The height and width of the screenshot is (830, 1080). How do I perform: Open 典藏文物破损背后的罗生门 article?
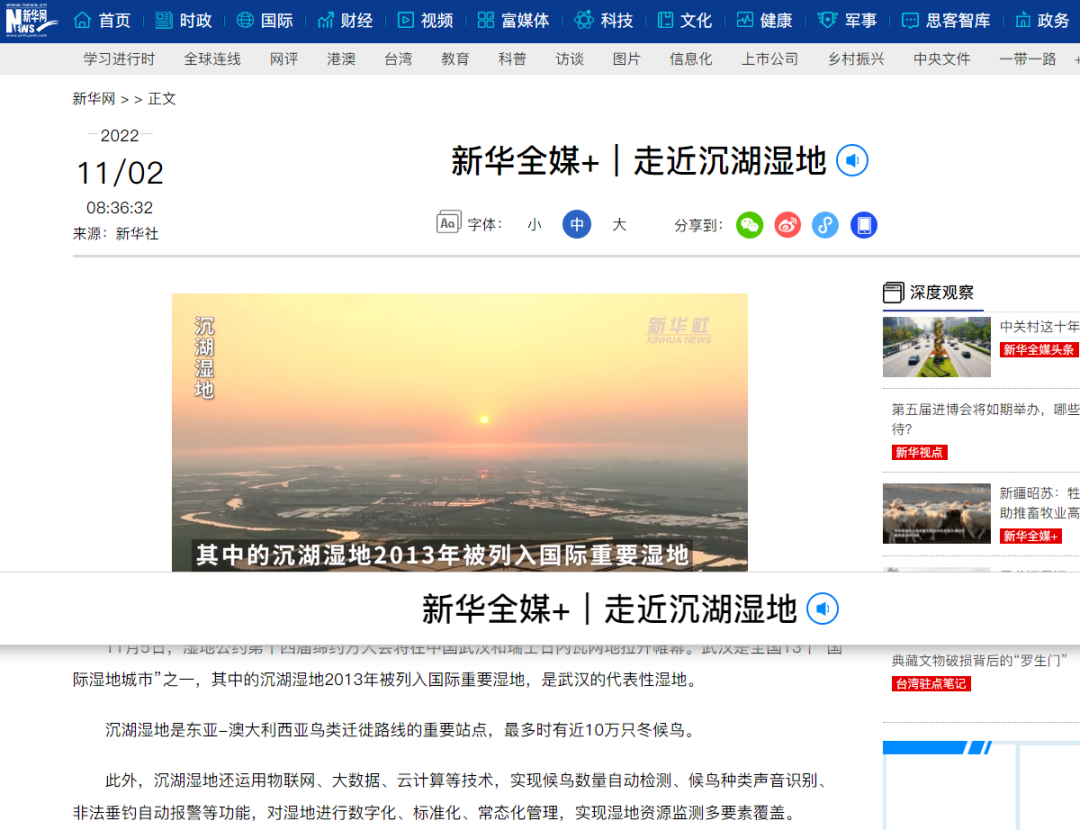coord(979,661)
